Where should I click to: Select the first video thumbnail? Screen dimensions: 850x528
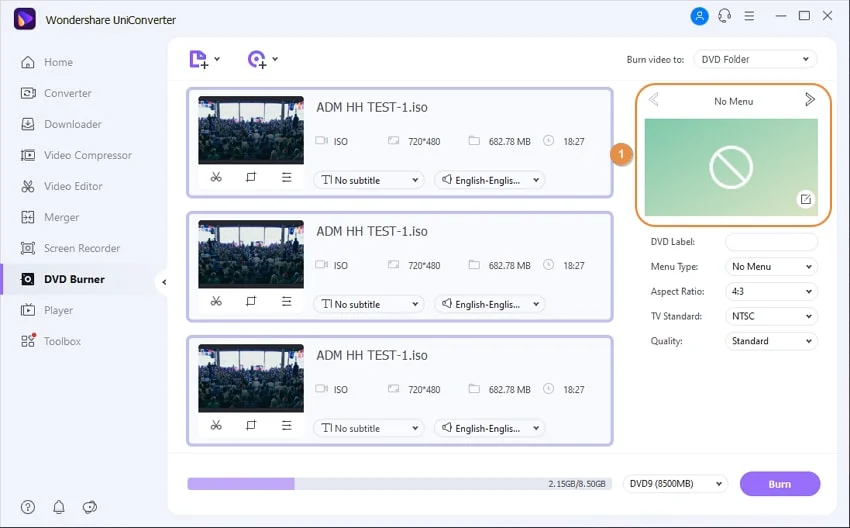tap(251, 130)
